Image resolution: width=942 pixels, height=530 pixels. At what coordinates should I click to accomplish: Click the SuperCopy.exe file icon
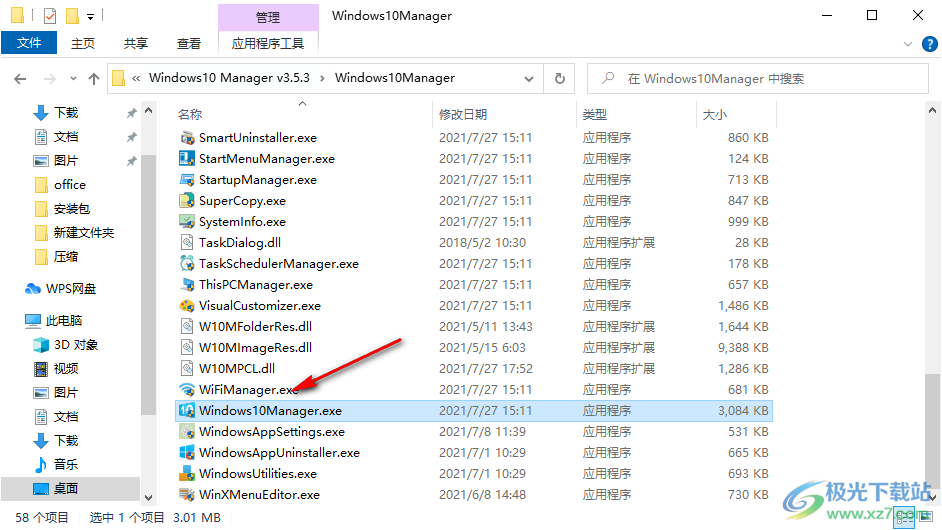point(187,201)
